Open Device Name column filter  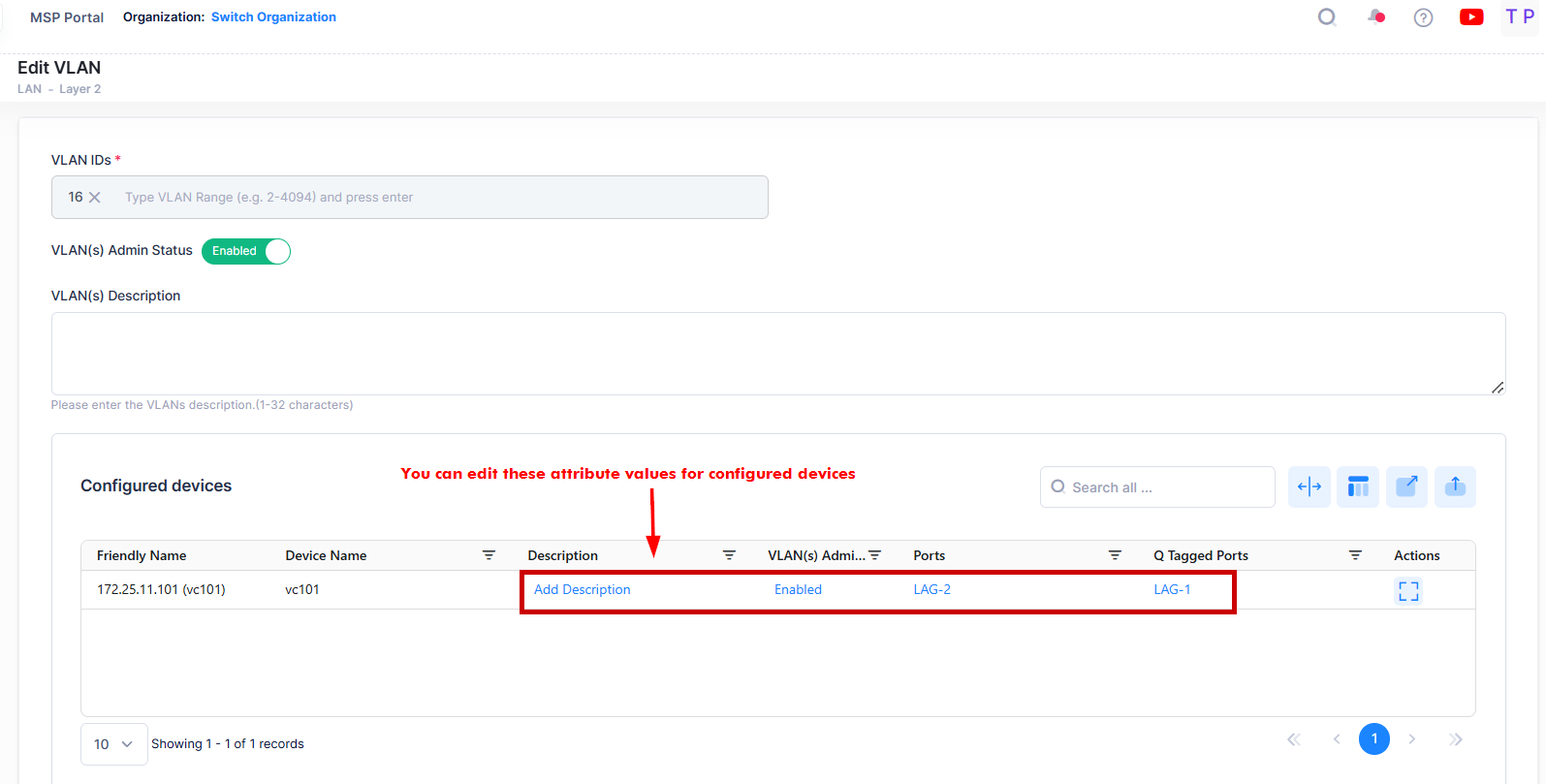point(489,555)
